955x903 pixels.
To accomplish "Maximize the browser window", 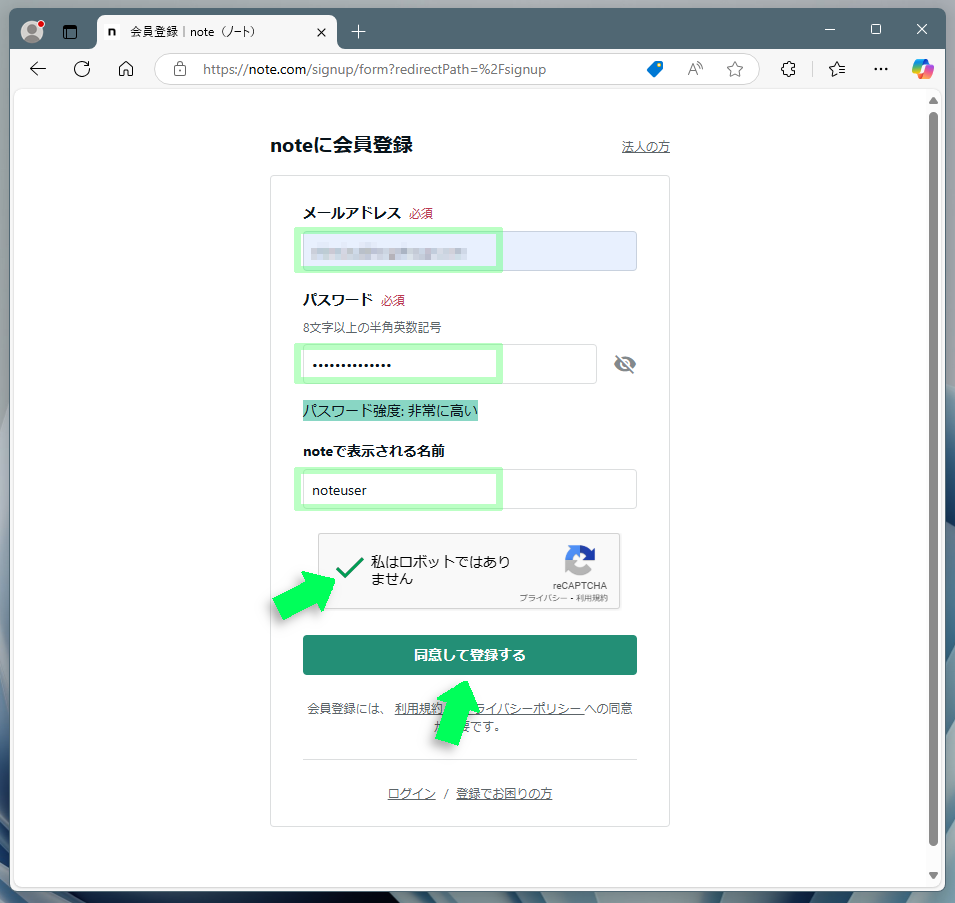I will (876, 29).
